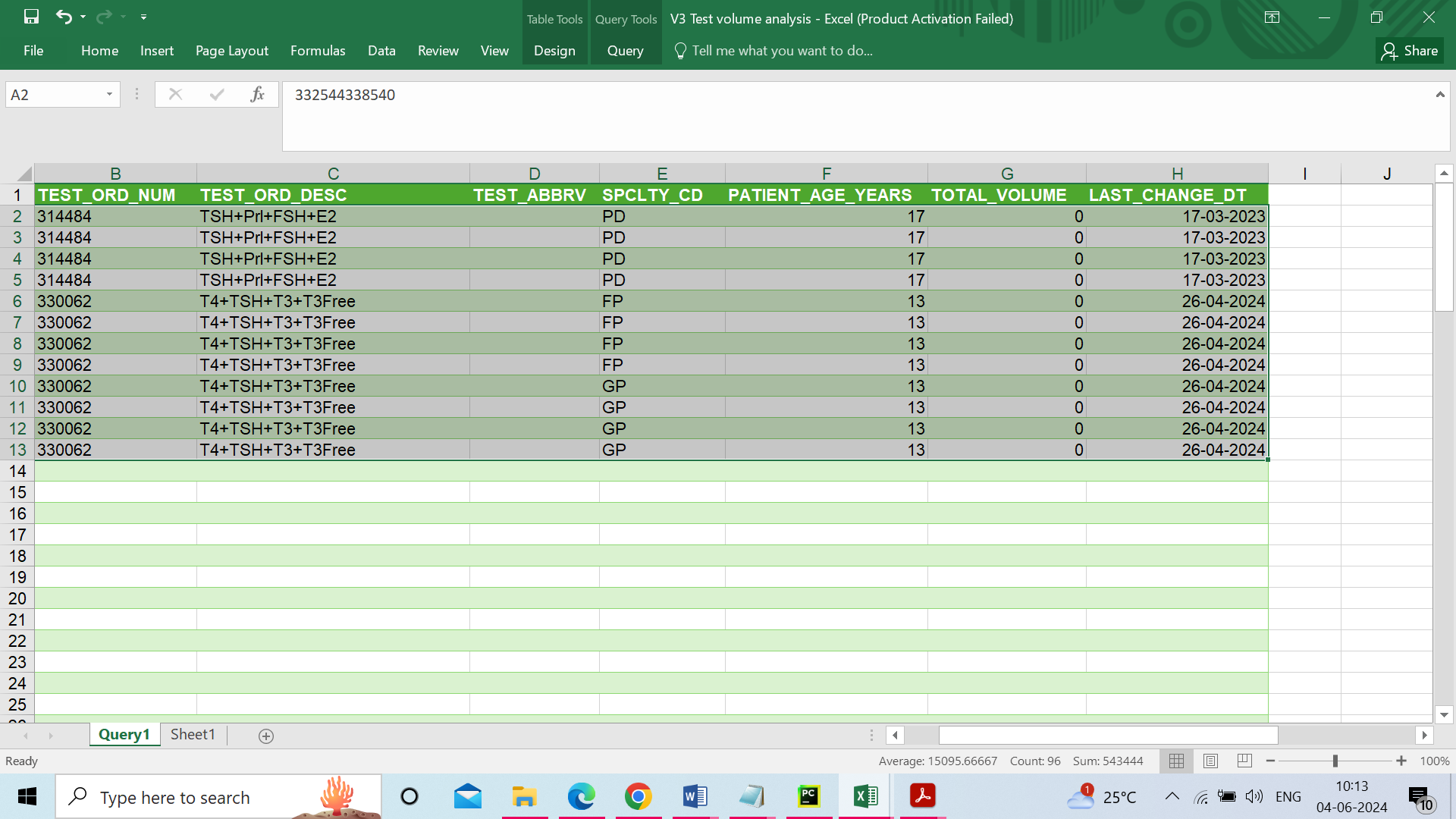Viewport: 1456px width, 819px height.
Task: Open the Formulas ribbon tab
Action: [318, 51]
